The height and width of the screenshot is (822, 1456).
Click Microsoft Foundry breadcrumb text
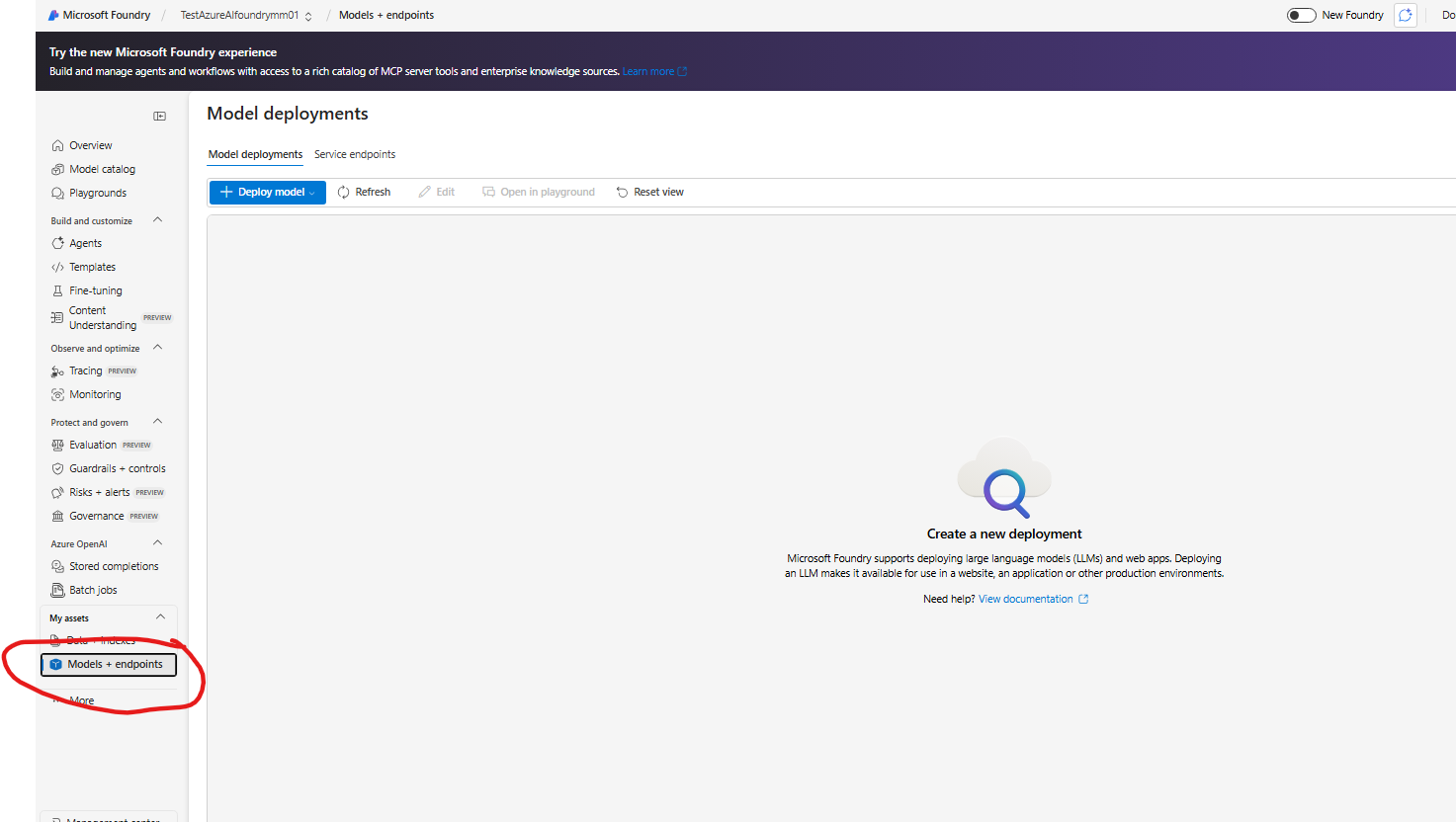point(107,15)
